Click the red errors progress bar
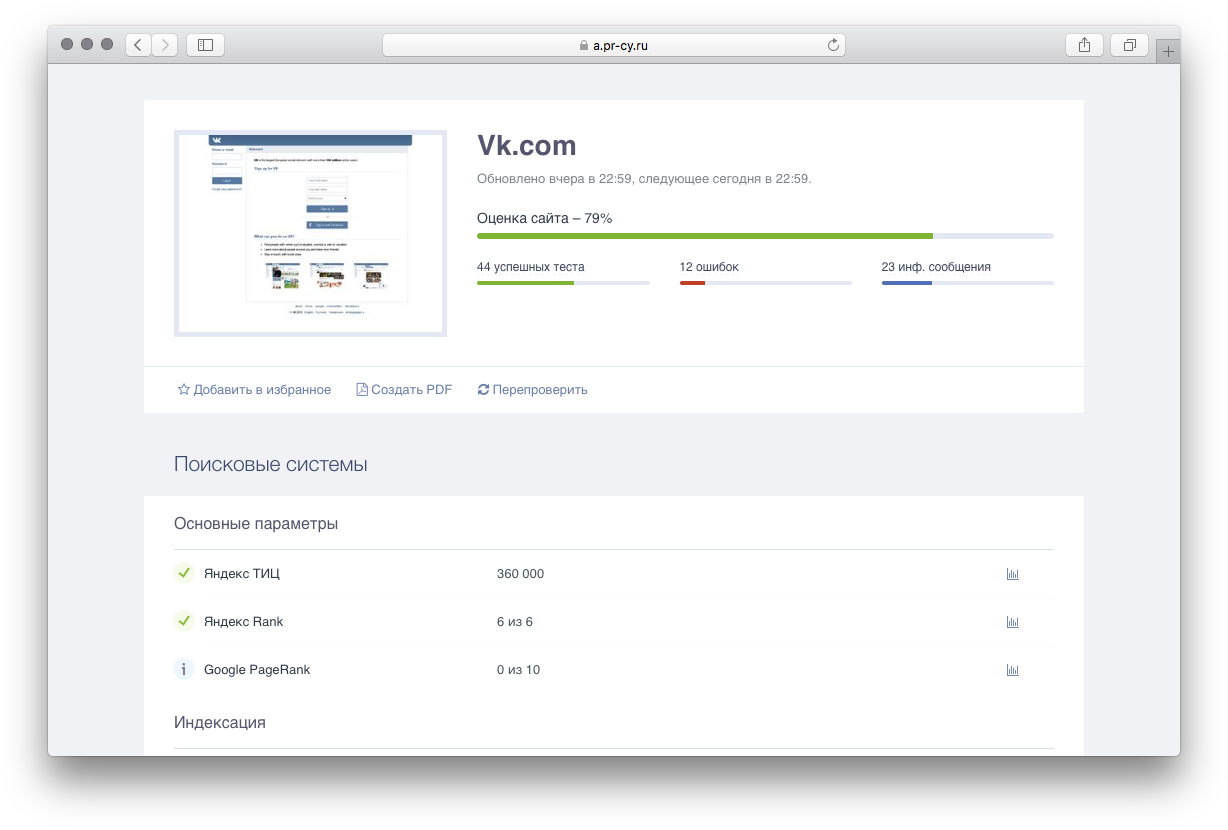The width and height of the screenshot is (1228, 830). 766,283
